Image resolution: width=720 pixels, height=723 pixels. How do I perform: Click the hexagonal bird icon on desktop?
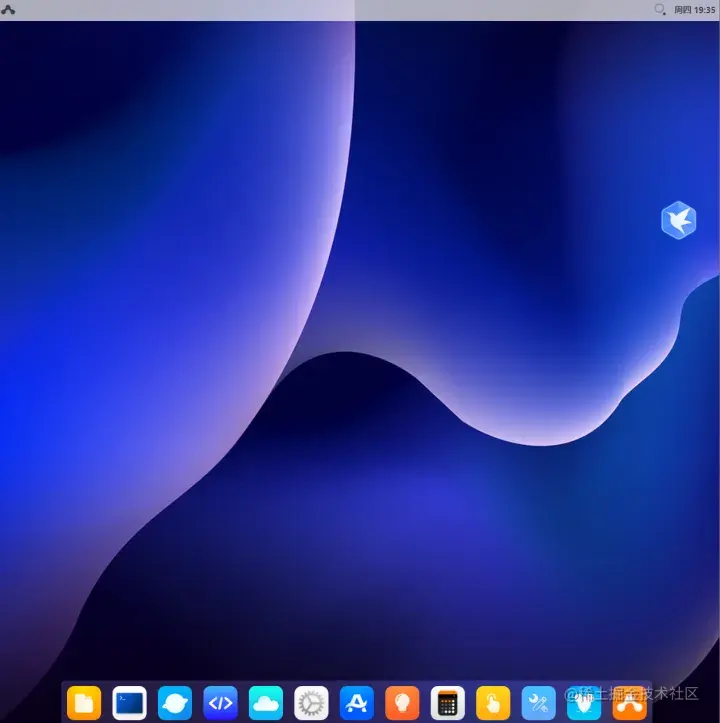678,220
